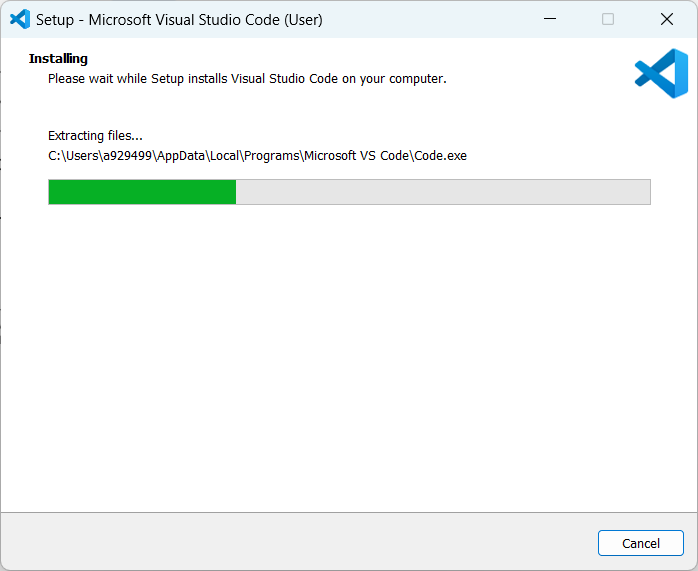The height and width of the screenshot is (571, 698).
Task: Click the large blue VS Code logo
Action: point(661,74)
